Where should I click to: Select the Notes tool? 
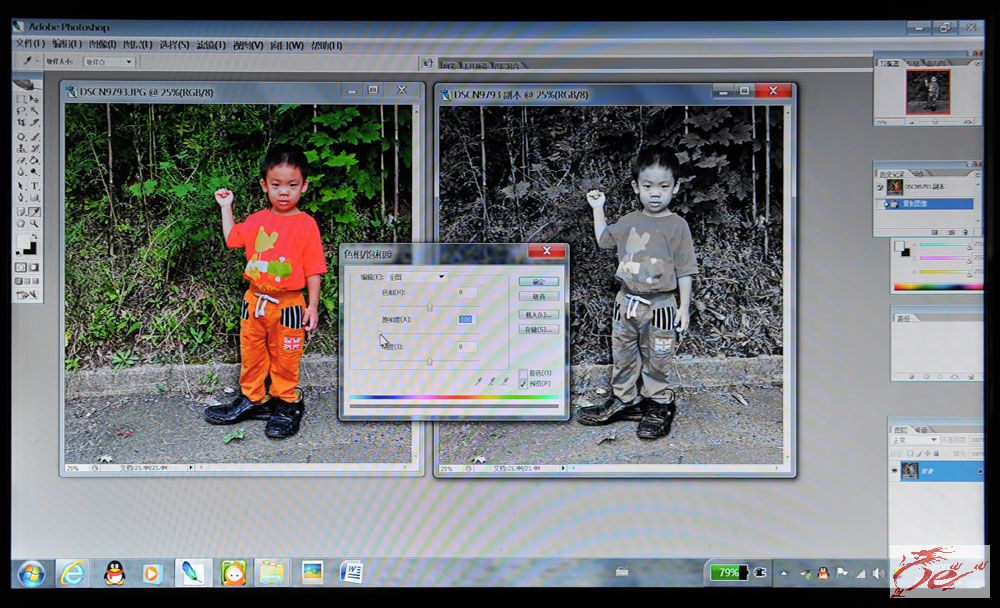[21, 211]
